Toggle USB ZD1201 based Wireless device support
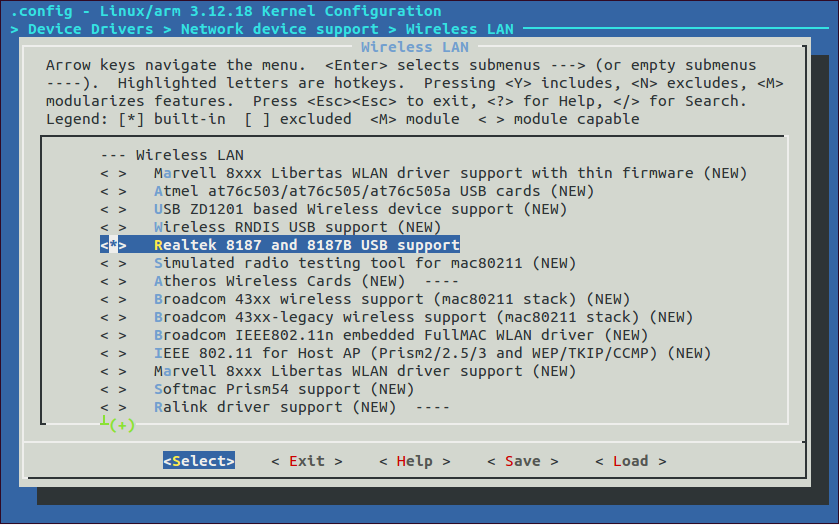The image size is (839, 525). point(333,209)
